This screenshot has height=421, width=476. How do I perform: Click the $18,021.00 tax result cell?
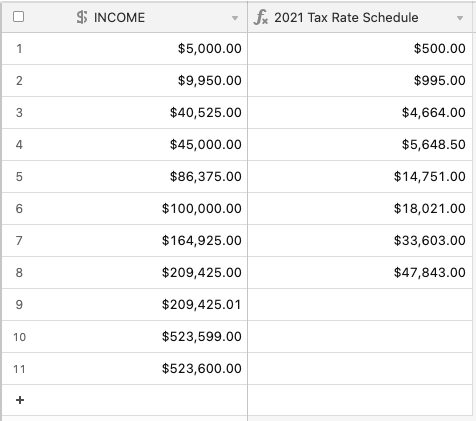click(x=360, y=209)
